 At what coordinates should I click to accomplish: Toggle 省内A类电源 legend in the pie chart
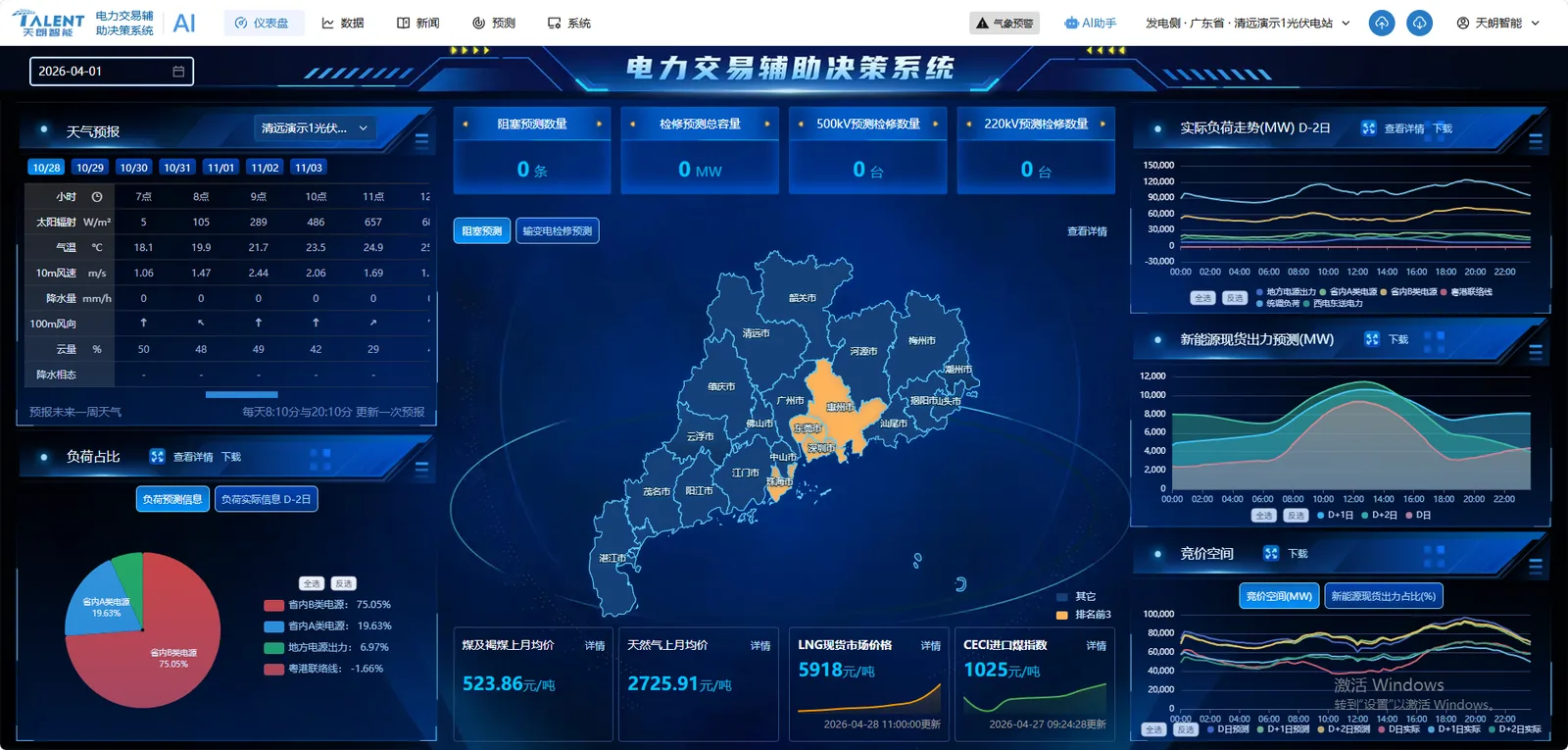click(x=327, y=625)
